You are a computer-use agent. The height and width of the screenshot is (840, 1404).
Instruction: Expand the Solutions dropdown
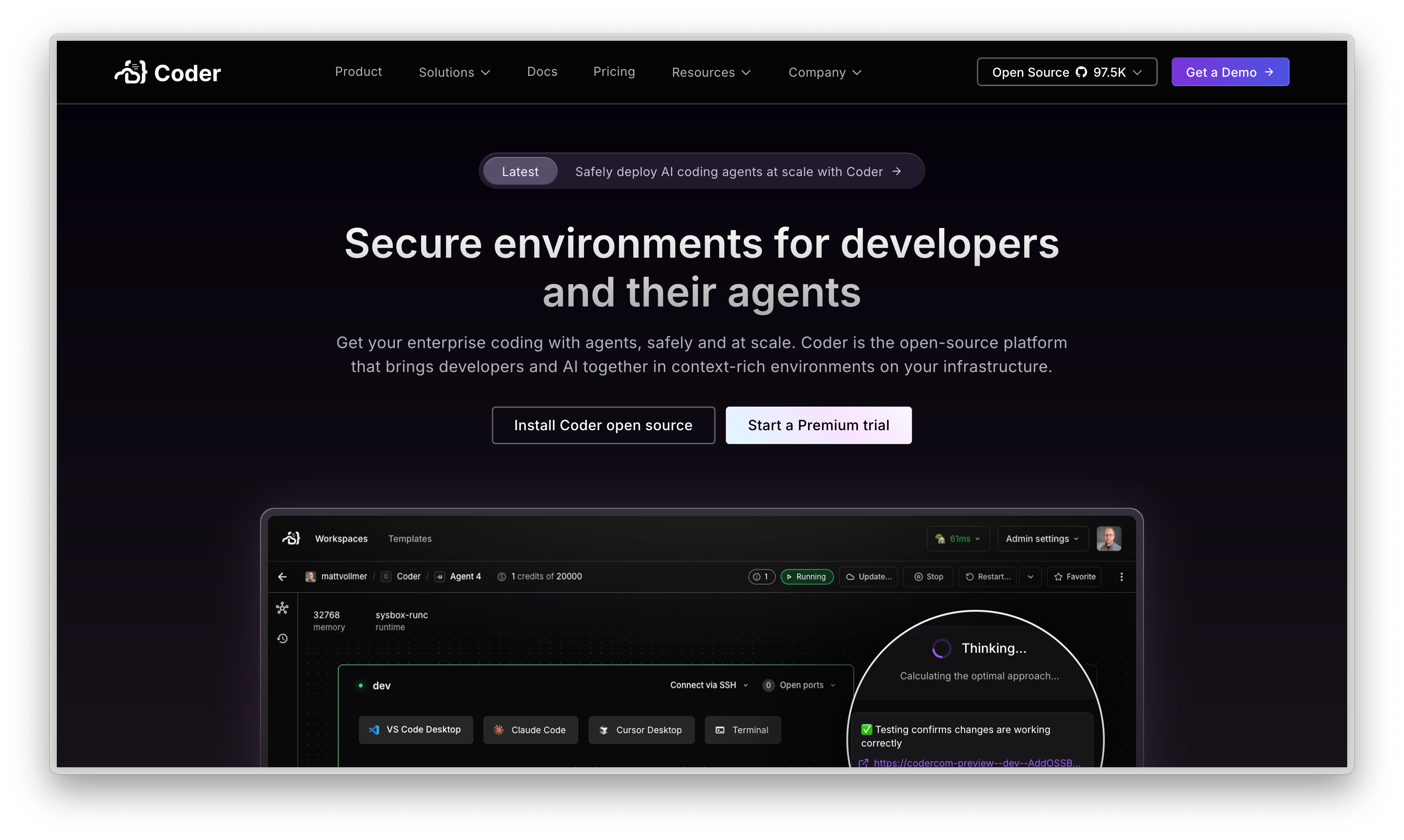(x=454, y=72)
